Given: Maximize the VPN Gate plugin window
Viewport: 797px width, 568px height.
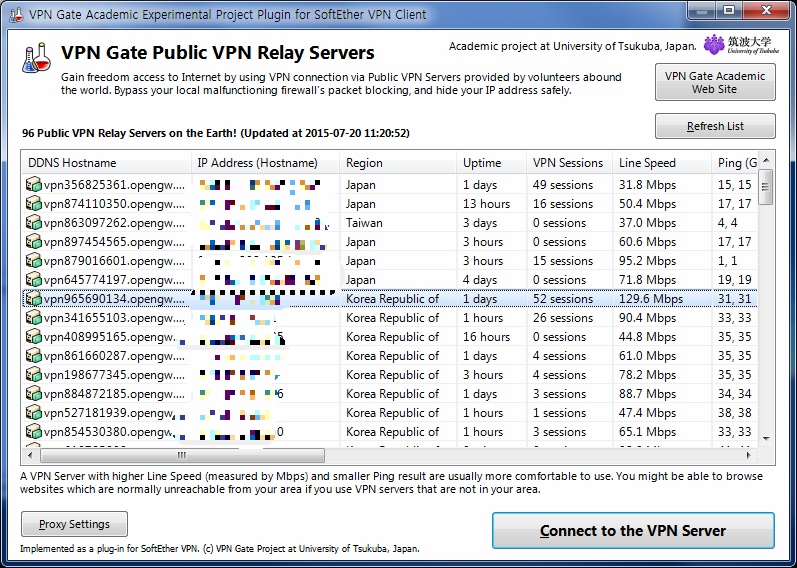Looking at the screenshot, I should click(728, 10).
